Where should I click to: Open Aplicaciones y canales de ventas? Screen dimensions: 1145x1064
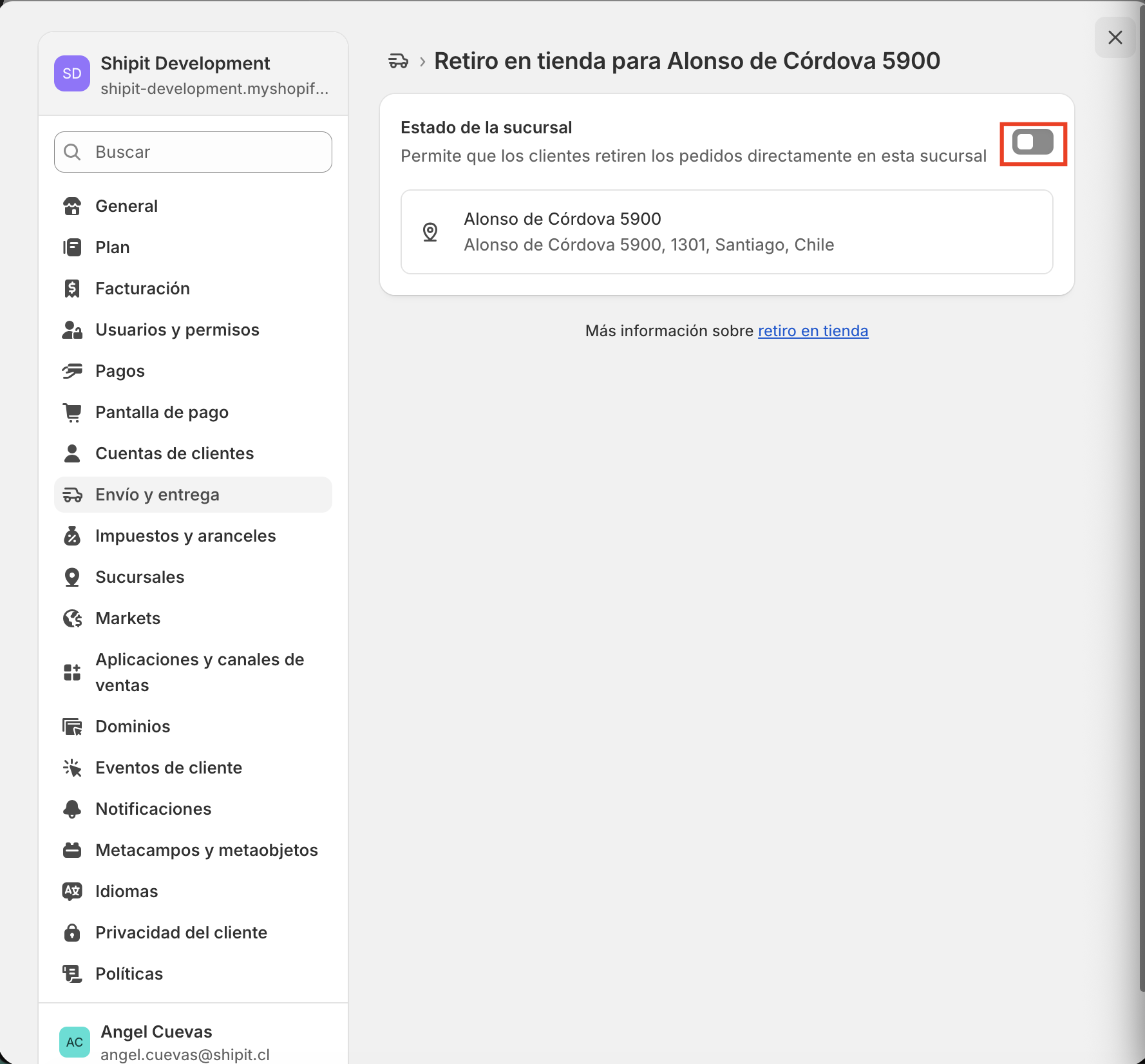tap(200, 672)
